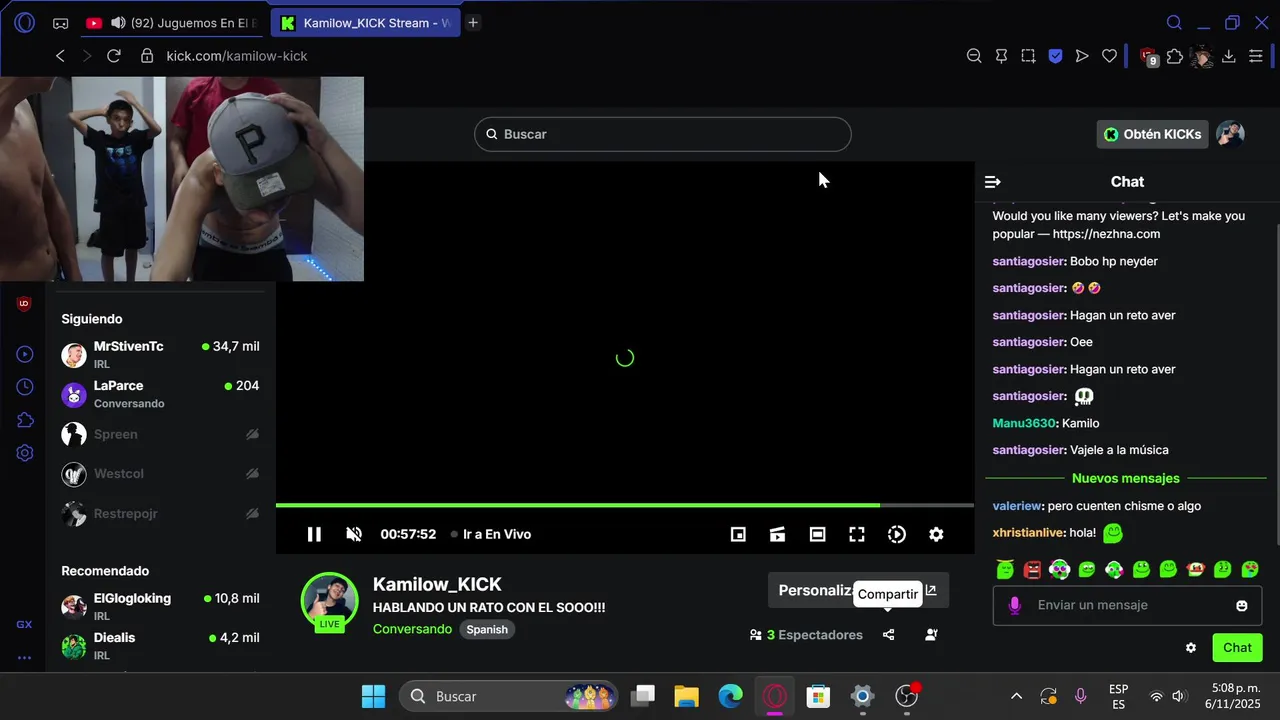Image resolution: width=1280 pixels, height=720 pixels.
Task: Click the Spanish language tag
Action: [x=487, y=629]
